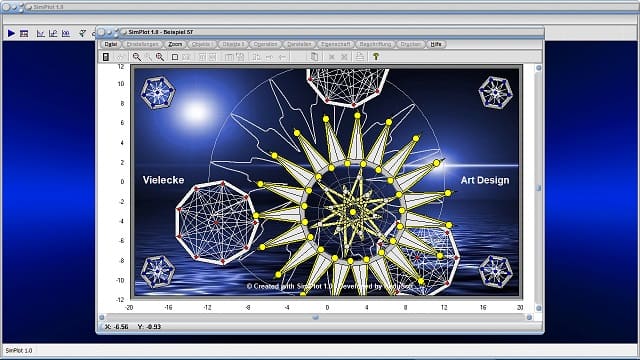
Task: Click the blue play arrow in main toolbar
Action: point(11,33)
